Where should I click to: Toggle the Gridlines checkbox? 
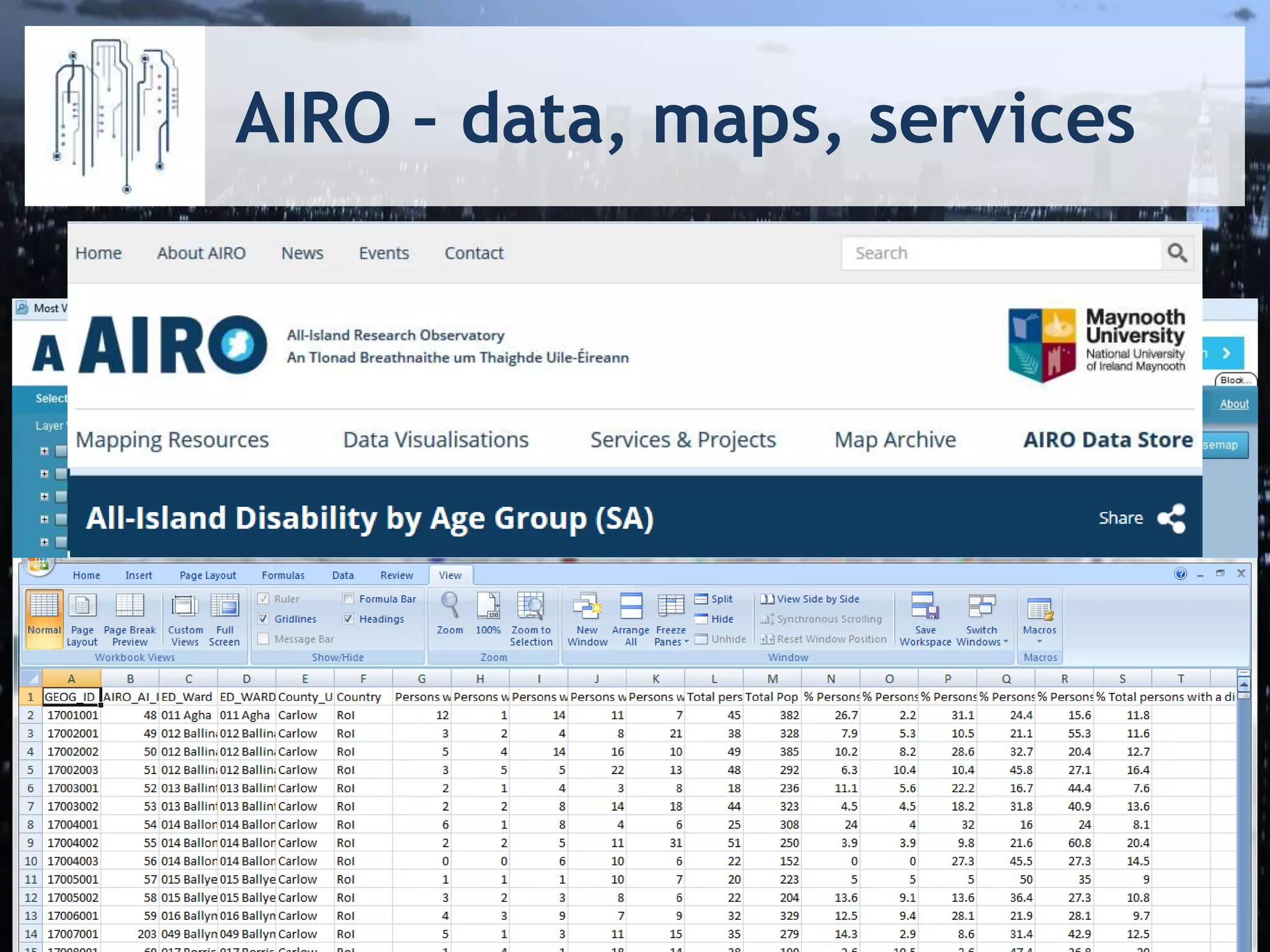pos(264,619)
